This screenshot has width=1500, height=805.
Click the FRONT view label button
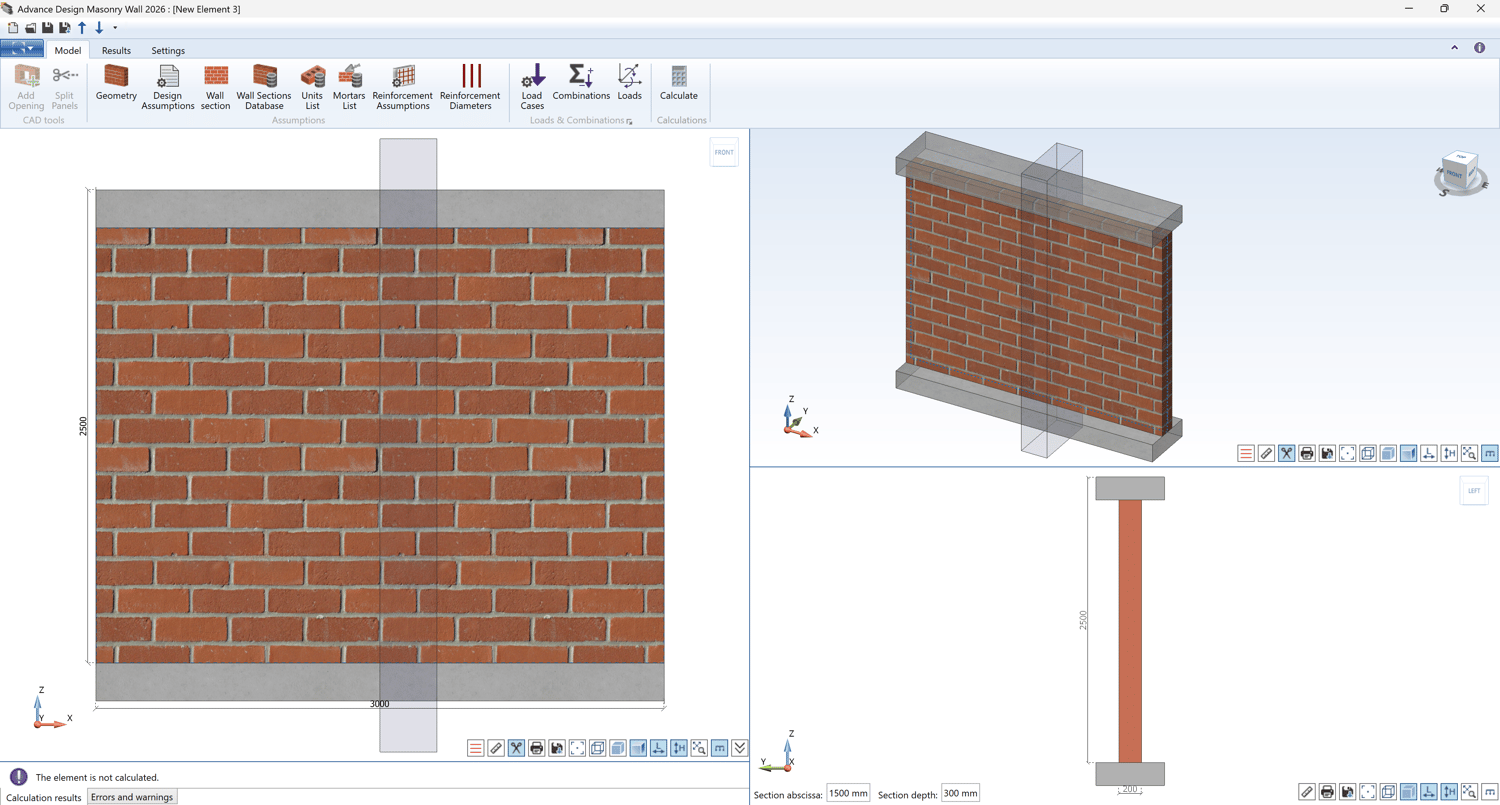coord(724,152)
